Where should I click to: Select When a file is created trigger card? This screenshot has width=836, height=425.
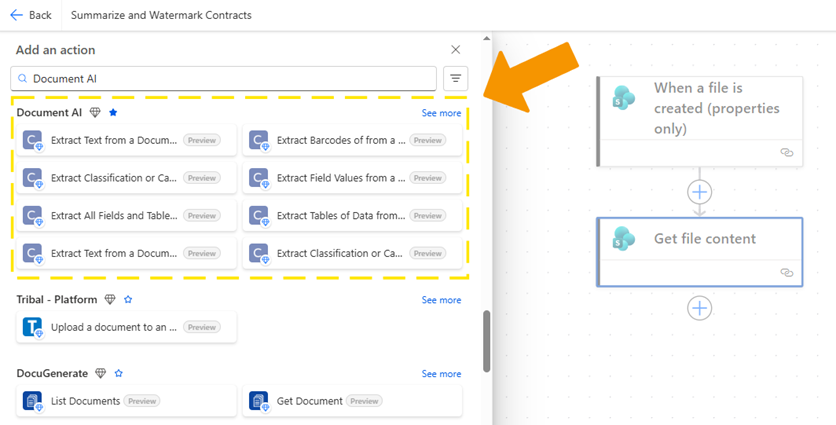coord(700,122)
